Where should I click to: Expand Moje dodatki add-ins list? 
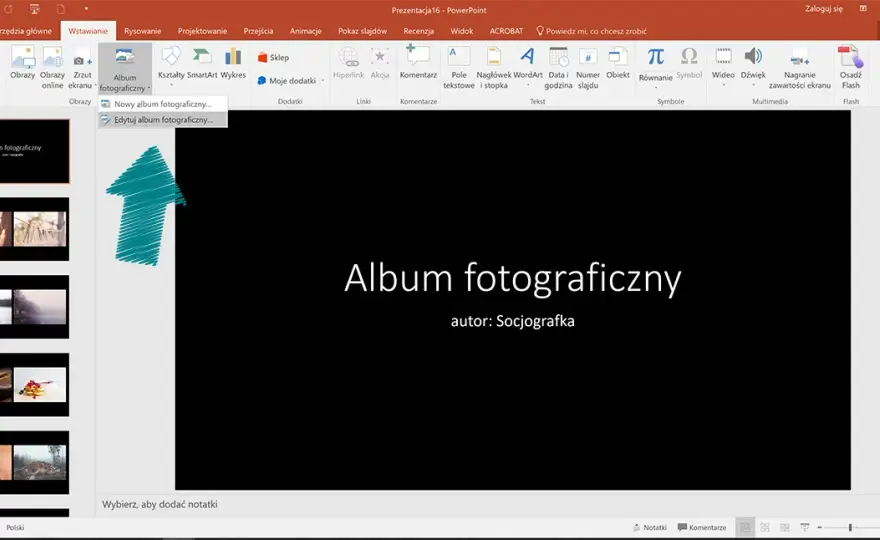pyautogui.click(x=291, y=81)
